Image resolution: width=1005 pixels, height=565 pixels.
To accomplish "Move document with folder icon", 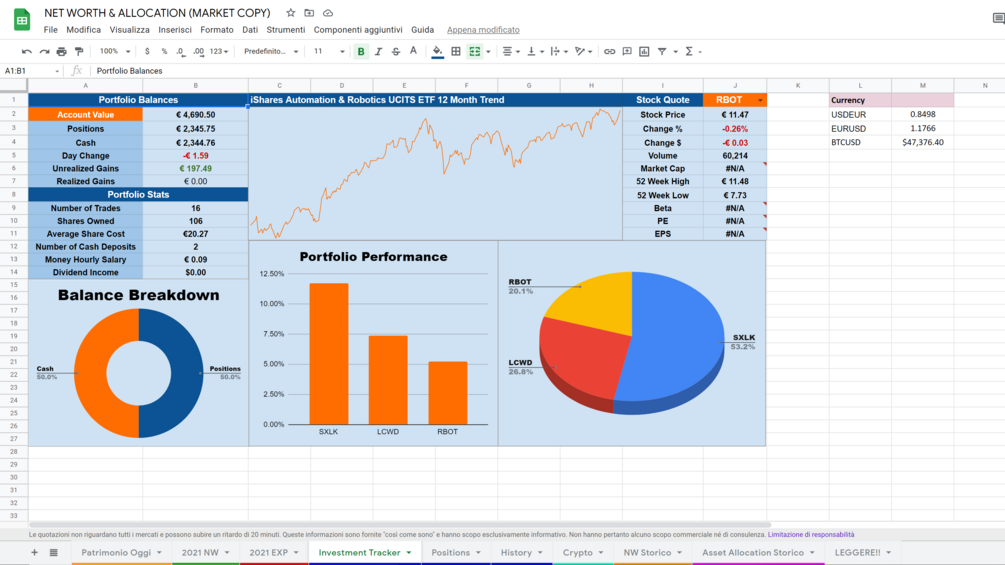I will pos(309,13).
